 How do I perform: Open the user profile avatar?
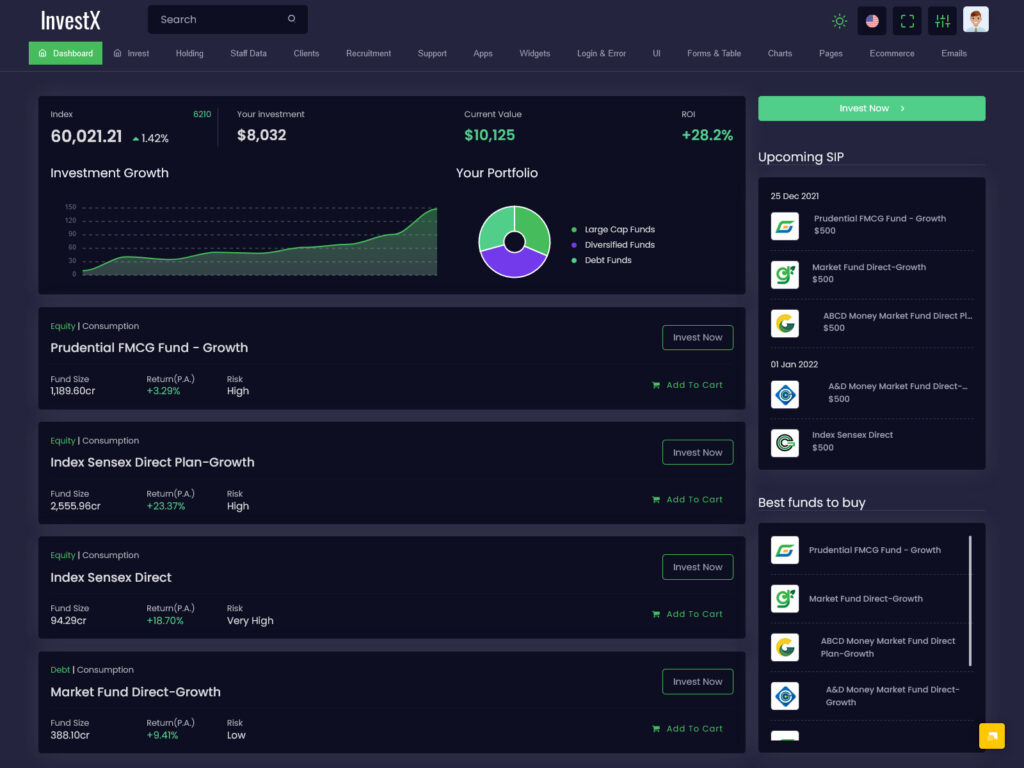tap(976, 20)
